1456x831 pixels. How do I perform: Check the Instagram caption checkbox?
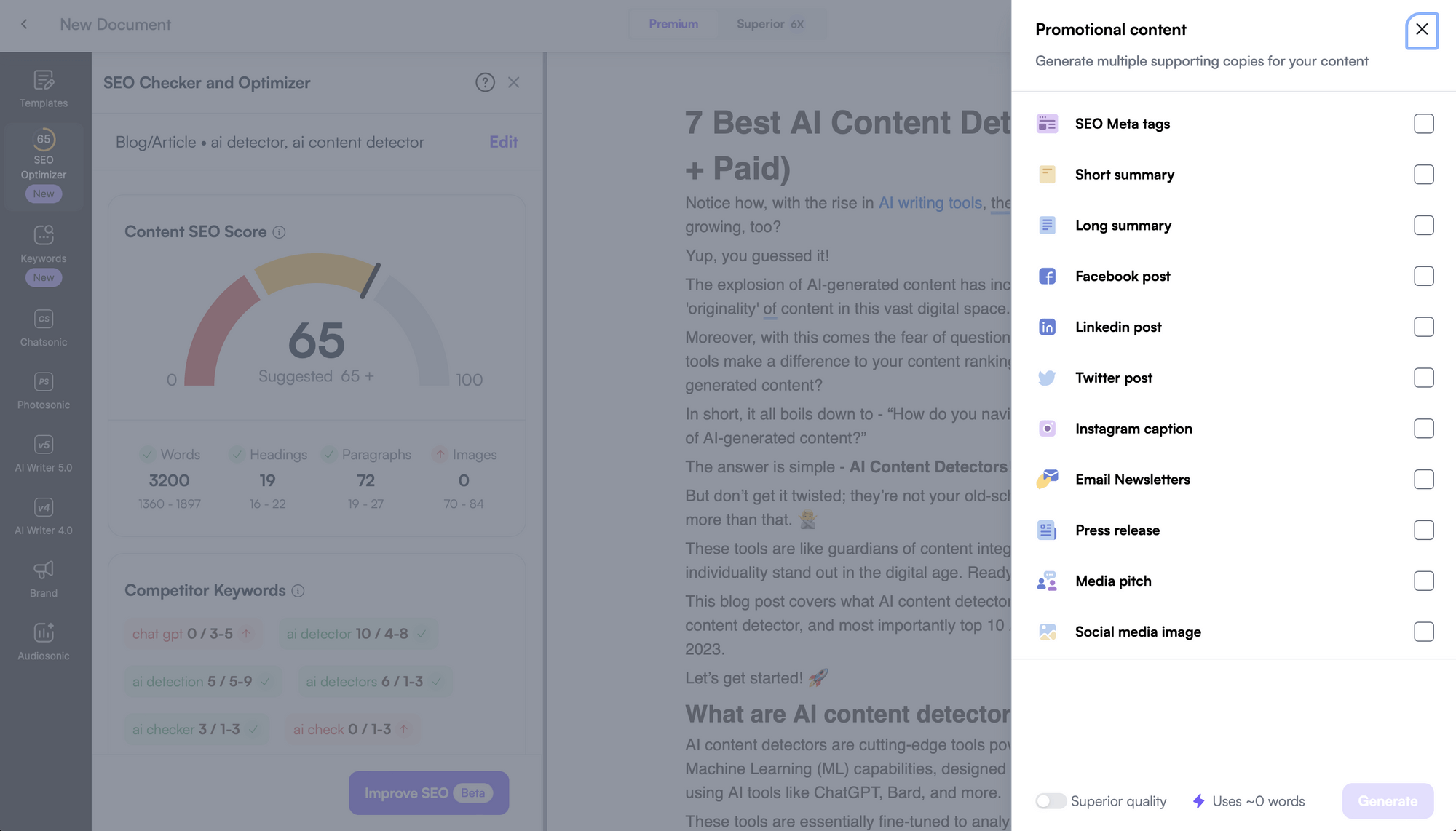click(1423, 429)
